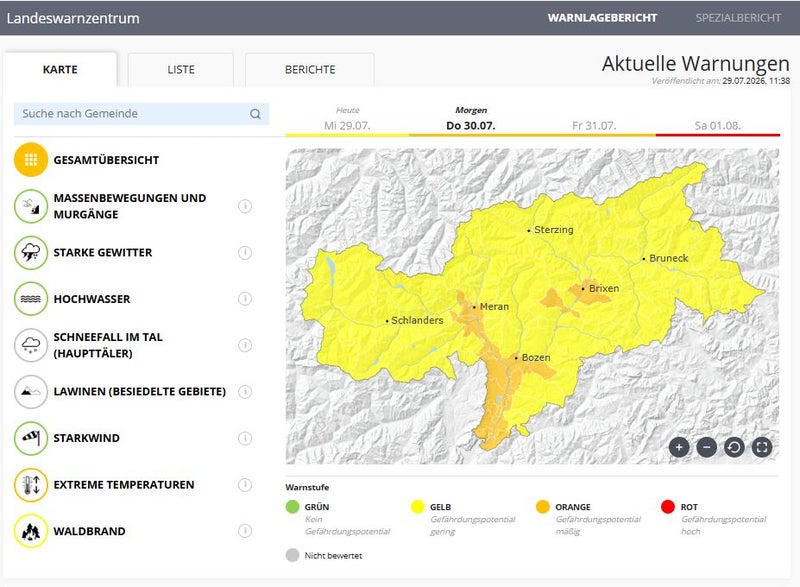This screenshot has height=587, width=800.
Task: Click the publication date 29.07.2026, 11:38
Action: click(756, 81)
